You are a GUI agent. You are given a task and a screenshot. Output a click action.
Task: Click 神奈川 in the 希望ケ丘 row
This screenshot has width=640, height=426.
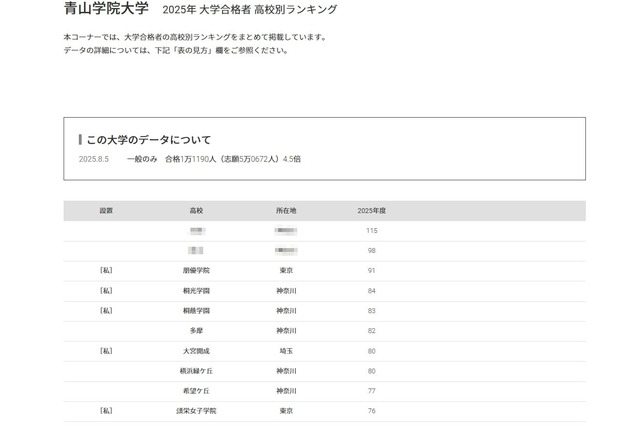(286, 391)
